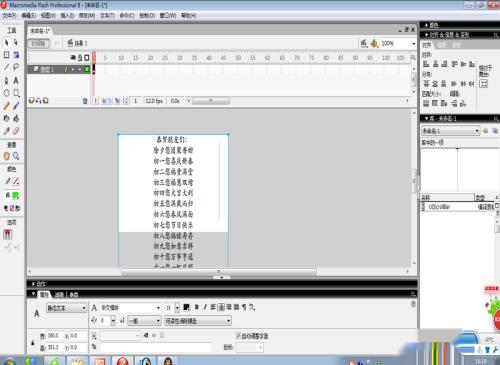Choose the Pen tool
500x365 pixels.
pyautogui.click(x=6, y=80)
